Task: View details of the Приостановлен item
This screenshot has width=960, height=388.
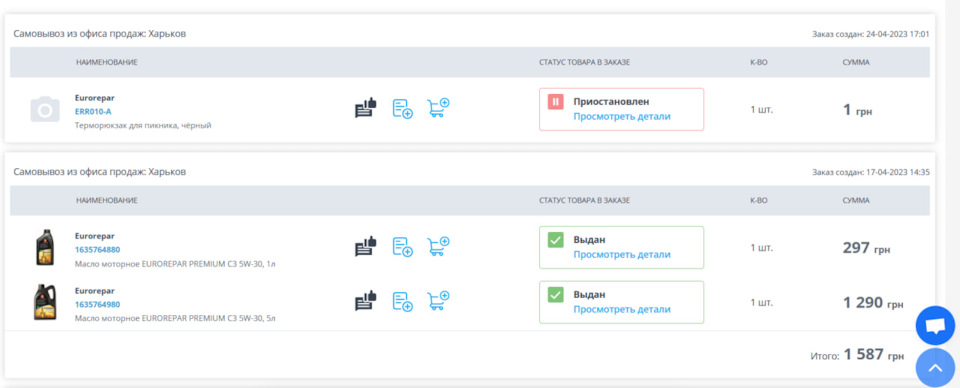Action: click(621, 116)
